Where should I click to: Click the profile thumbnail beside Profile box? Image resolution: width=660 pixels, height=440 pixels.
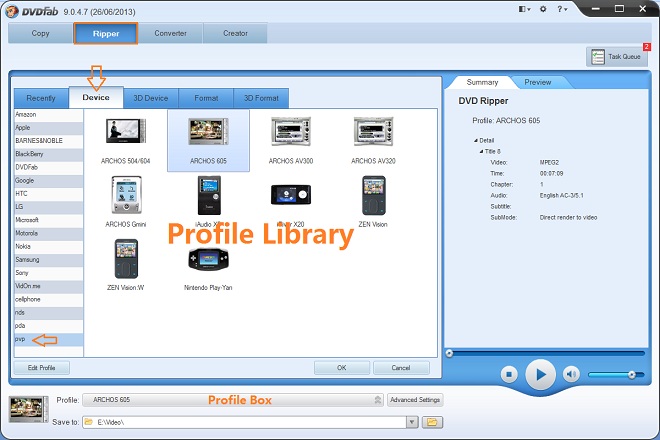[28, 409]
